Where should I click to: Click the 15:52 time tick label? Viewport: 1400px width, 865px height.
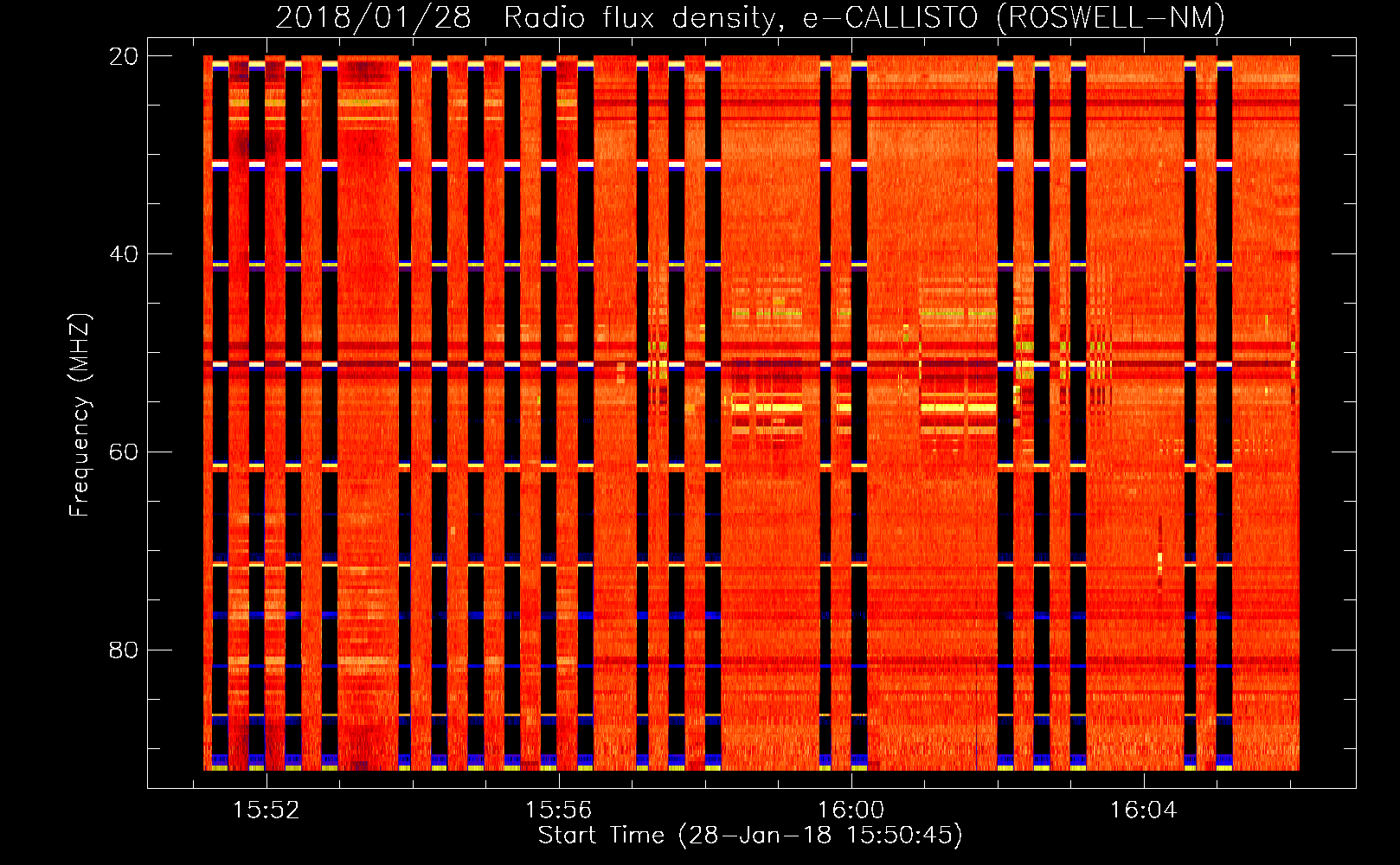click(x=267, y=811)
